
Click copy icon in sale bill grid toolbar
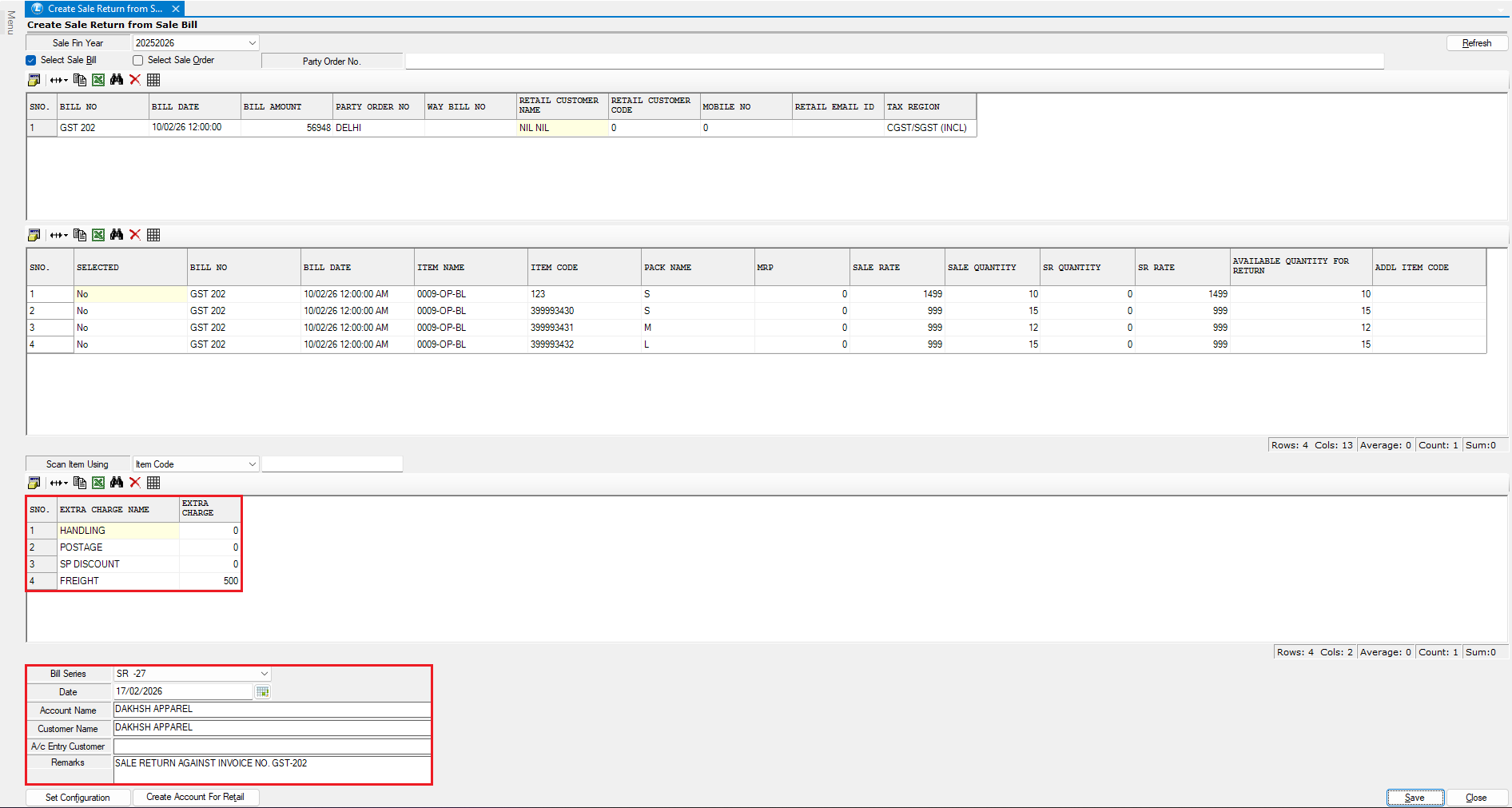point(80,80)
